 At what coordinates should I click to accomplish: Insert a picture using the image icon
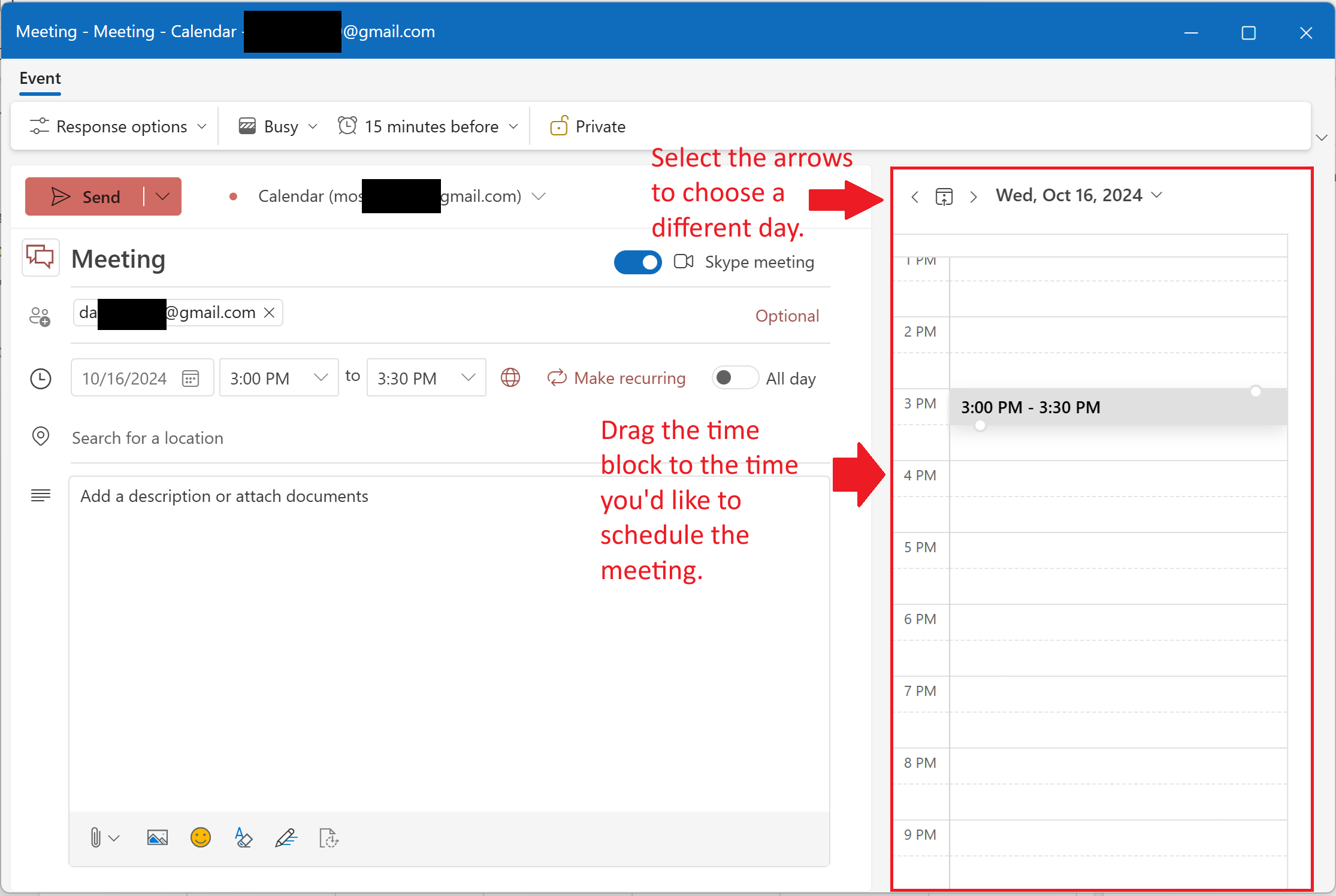[x=157, y=837]
